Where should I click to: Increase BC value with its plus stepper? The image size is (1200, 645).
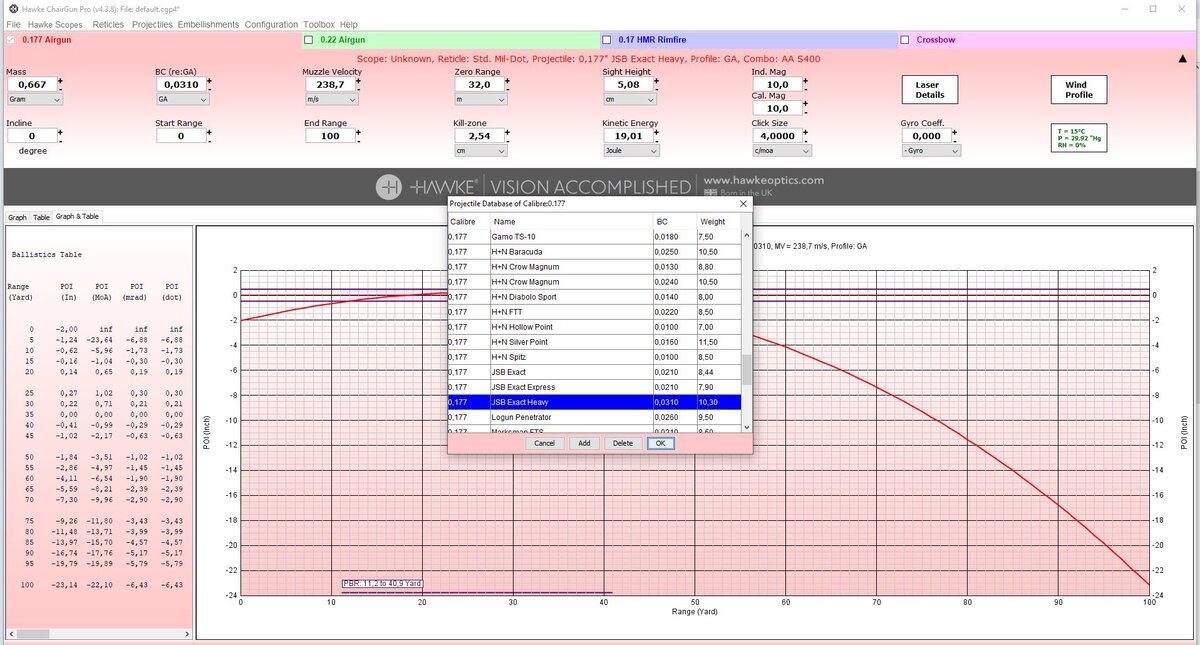(209, 80)
